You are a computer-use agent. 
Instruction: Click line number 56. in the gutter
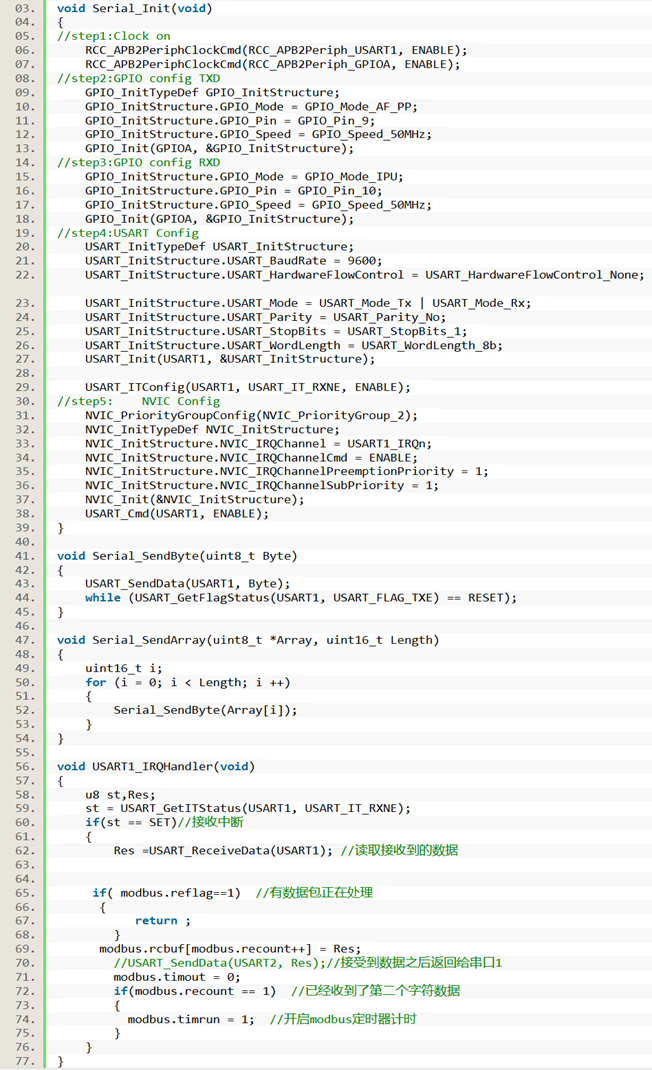(24, 766)
